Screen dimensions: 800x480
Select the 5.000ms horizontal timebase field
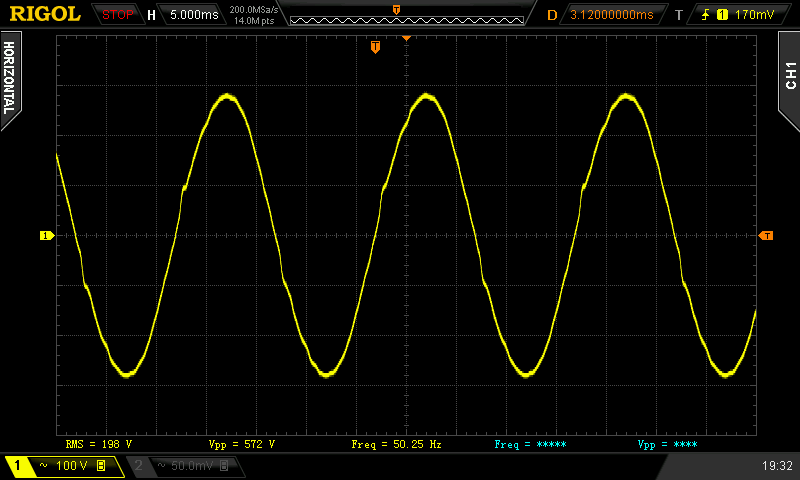point(192,15)
